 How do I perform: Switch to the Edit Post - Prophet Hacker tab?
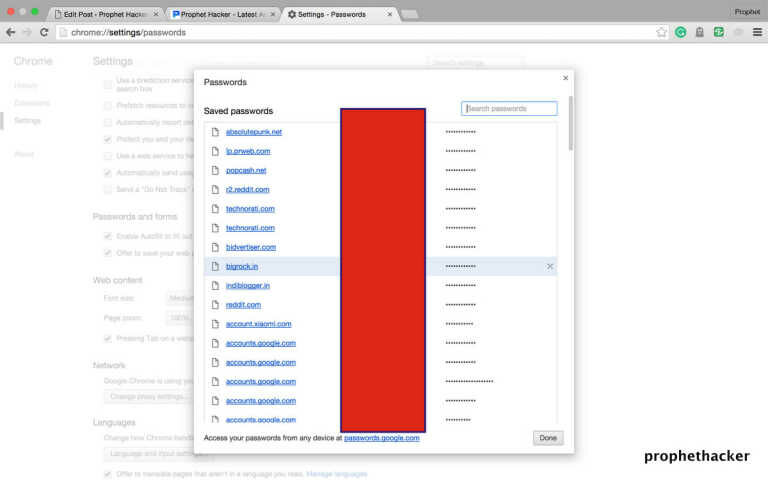(105, 15)
